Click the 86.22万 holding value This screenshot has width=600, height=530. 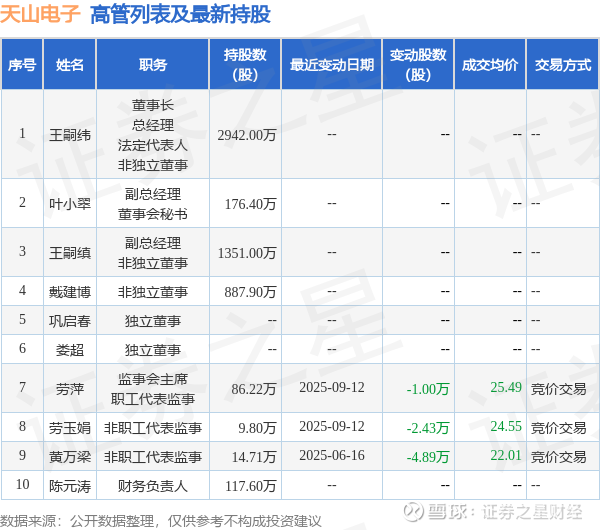click(254, 389)
